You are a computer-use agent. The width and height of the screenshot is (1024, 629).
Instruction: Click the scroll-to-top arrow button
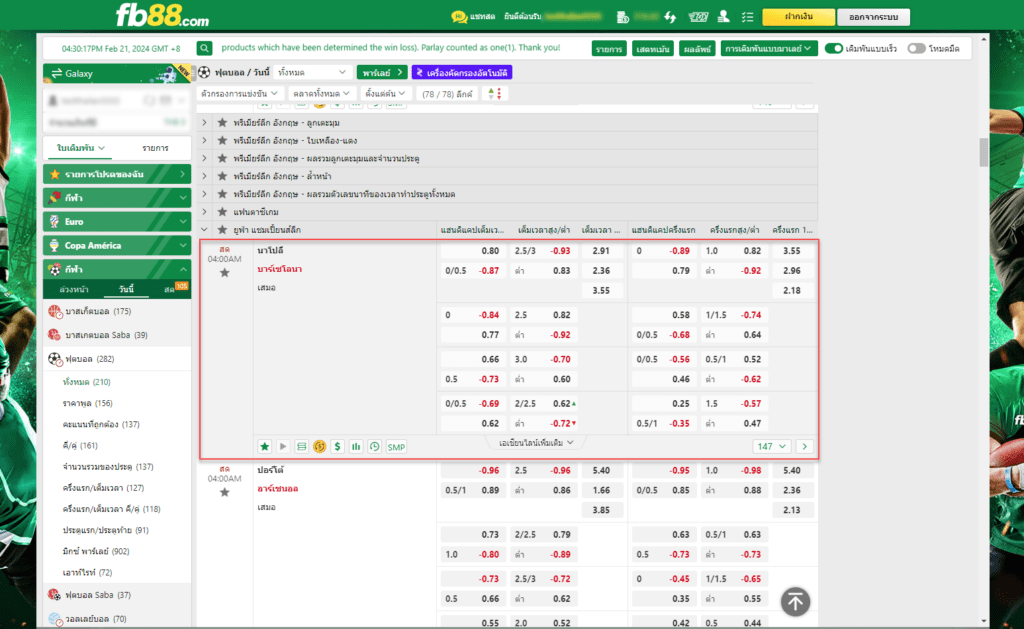(x=795, y=602)
